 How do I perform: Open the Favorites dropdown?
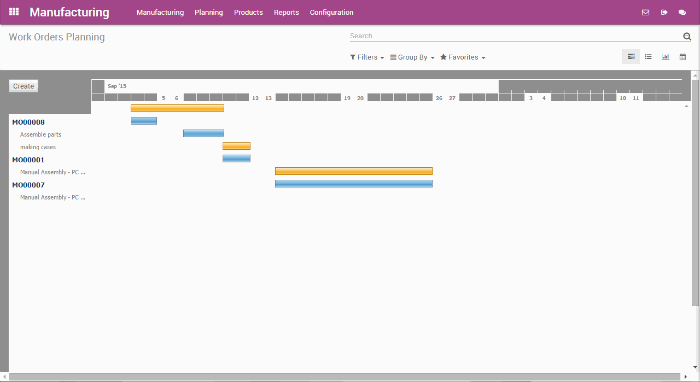pyautogui.click(x=462, y=57)
